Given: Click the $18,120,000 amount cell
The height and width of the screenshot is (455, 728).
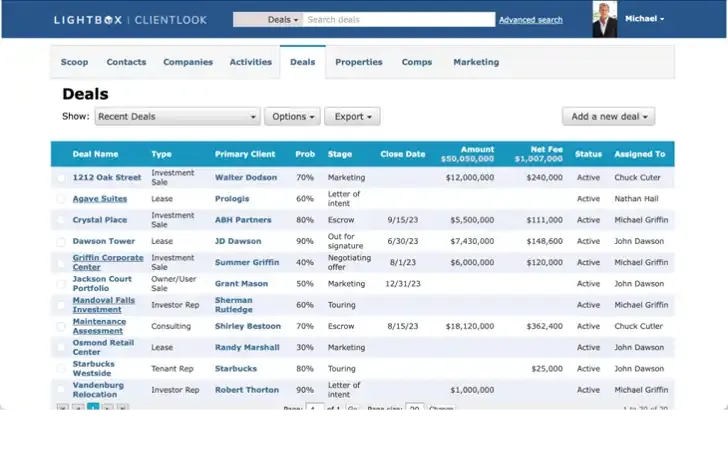Looking at the screenshot, I should (x=470, y=326).
